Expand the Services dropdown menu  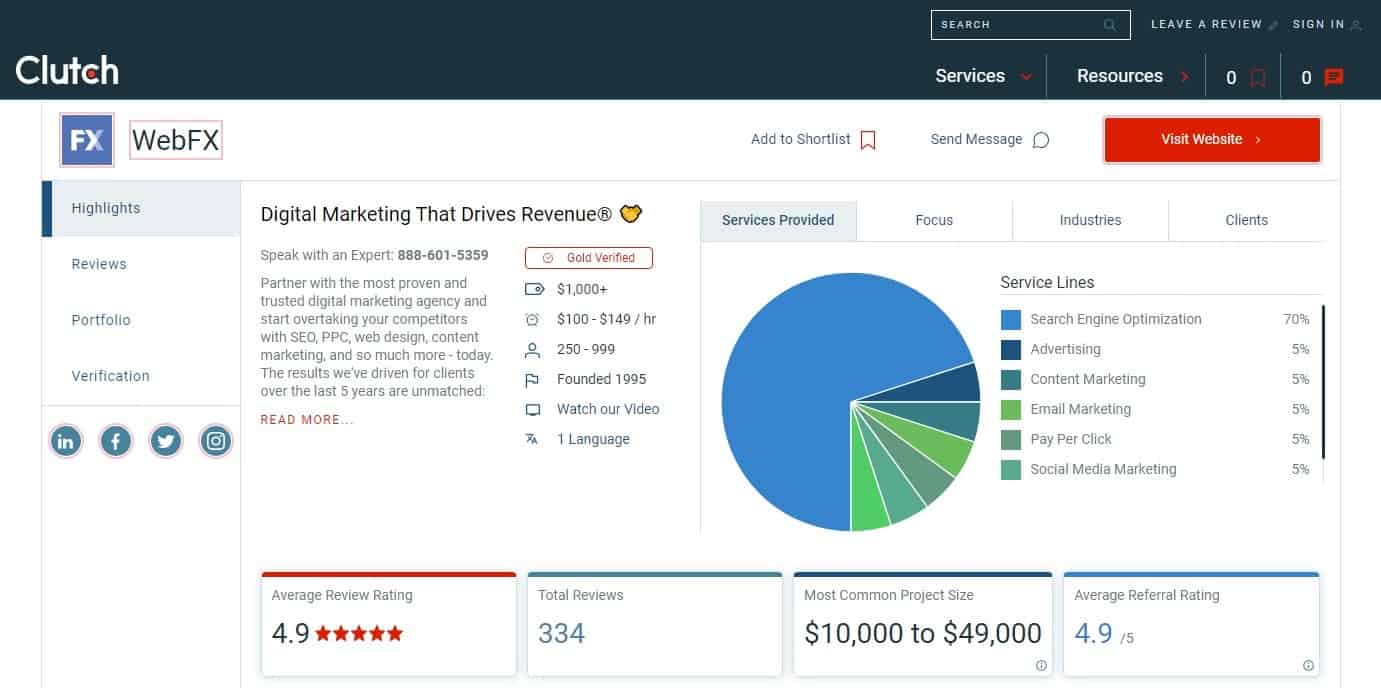pos(984,76)
